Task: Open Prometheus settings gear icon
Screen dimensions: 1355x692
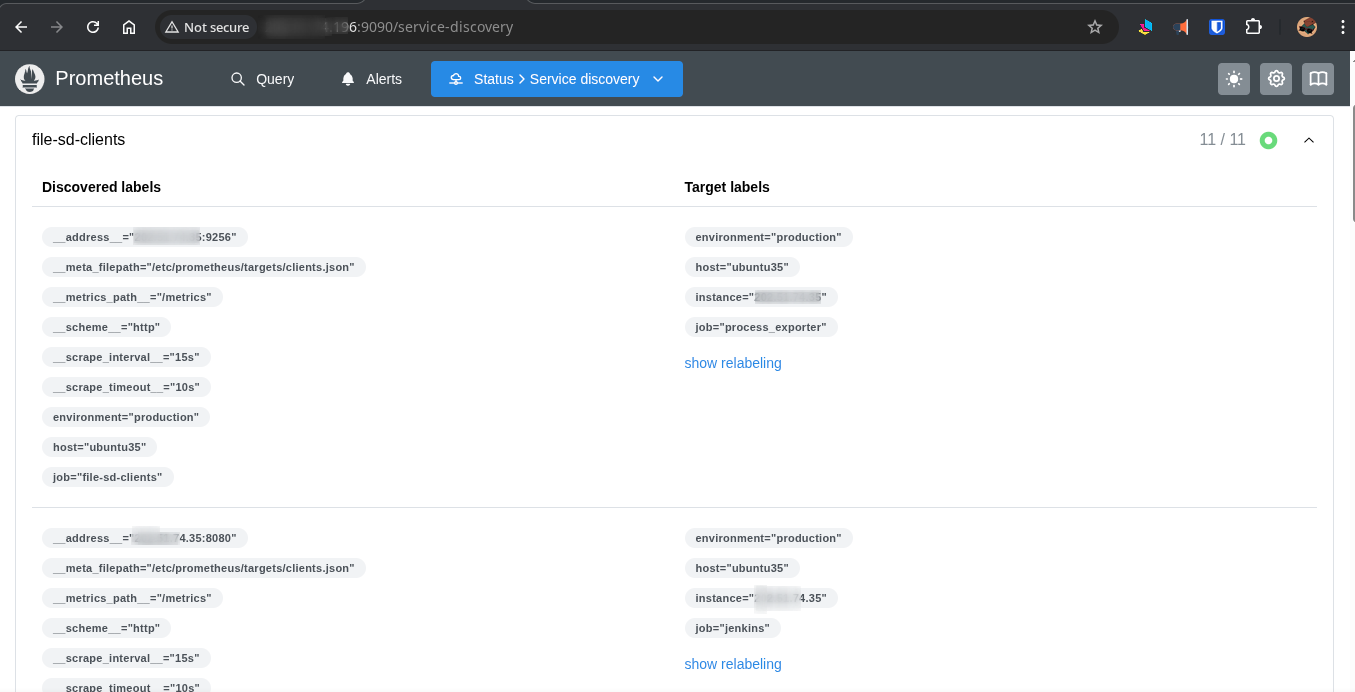Action: point(1276,78)
